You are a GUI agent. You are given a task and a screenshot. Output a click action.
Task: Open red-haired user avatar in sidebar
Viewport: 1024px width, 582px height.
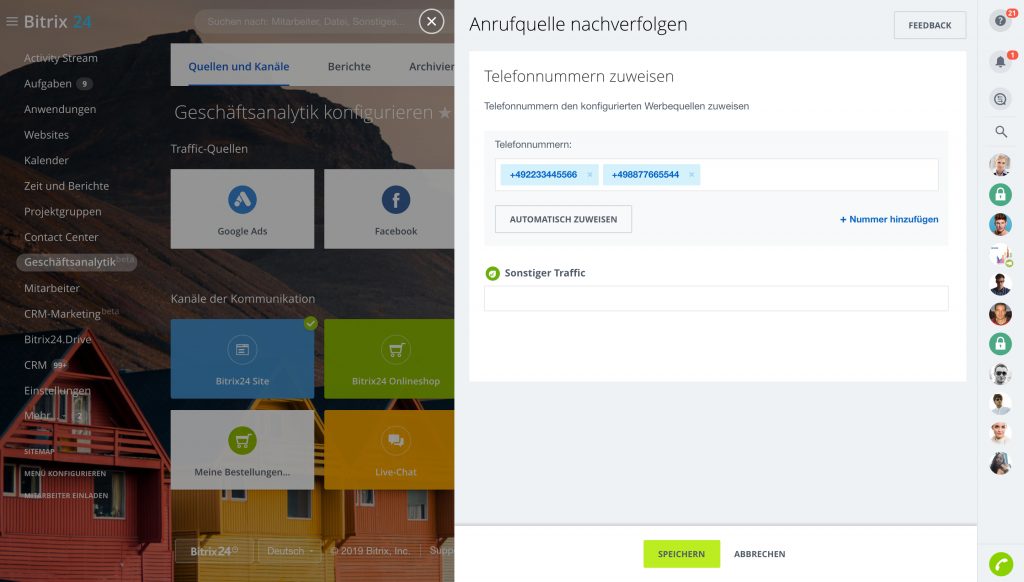(1000, 224)
